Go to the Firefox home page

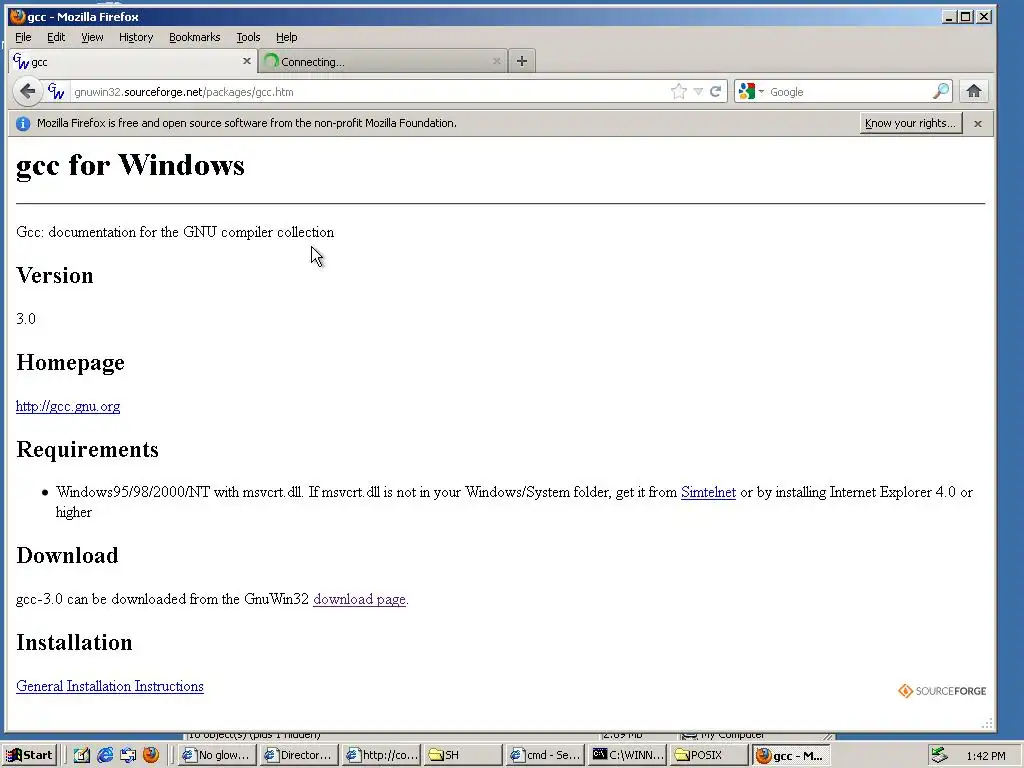click(974, 91)
